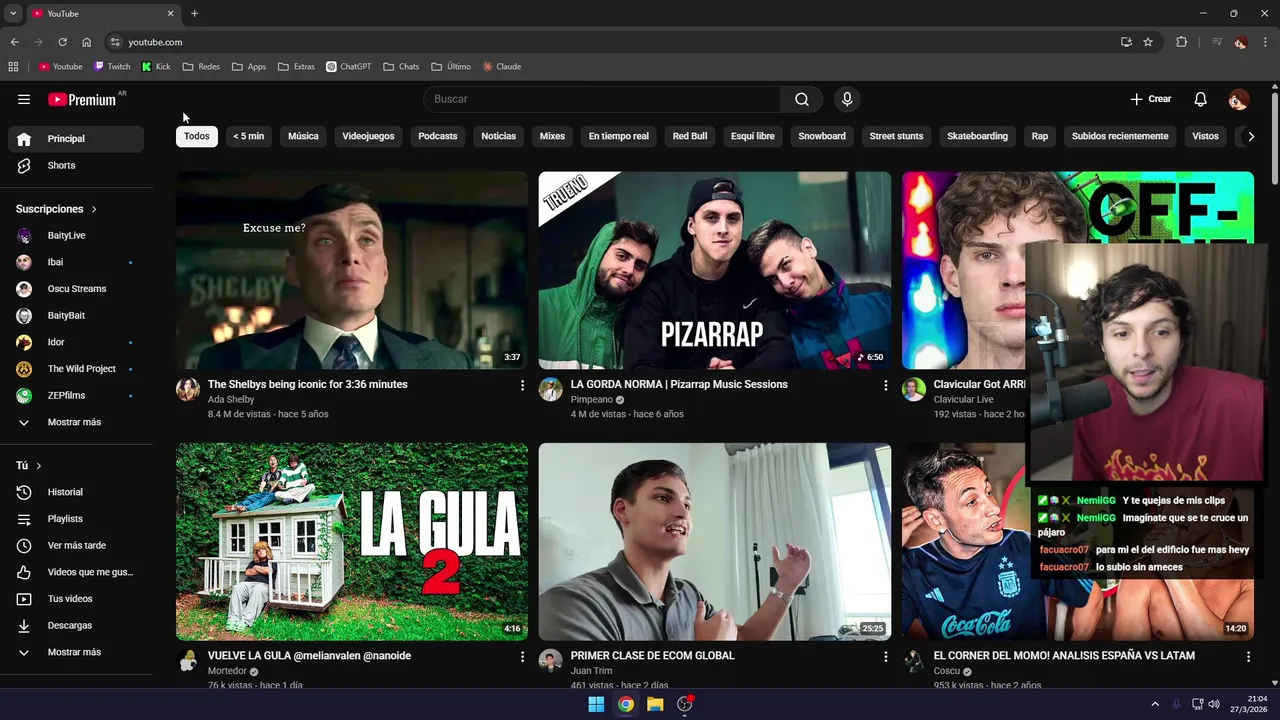Select the Podcasts filter chip
This screenshot has height=720, width=1280.
[437, 136]
